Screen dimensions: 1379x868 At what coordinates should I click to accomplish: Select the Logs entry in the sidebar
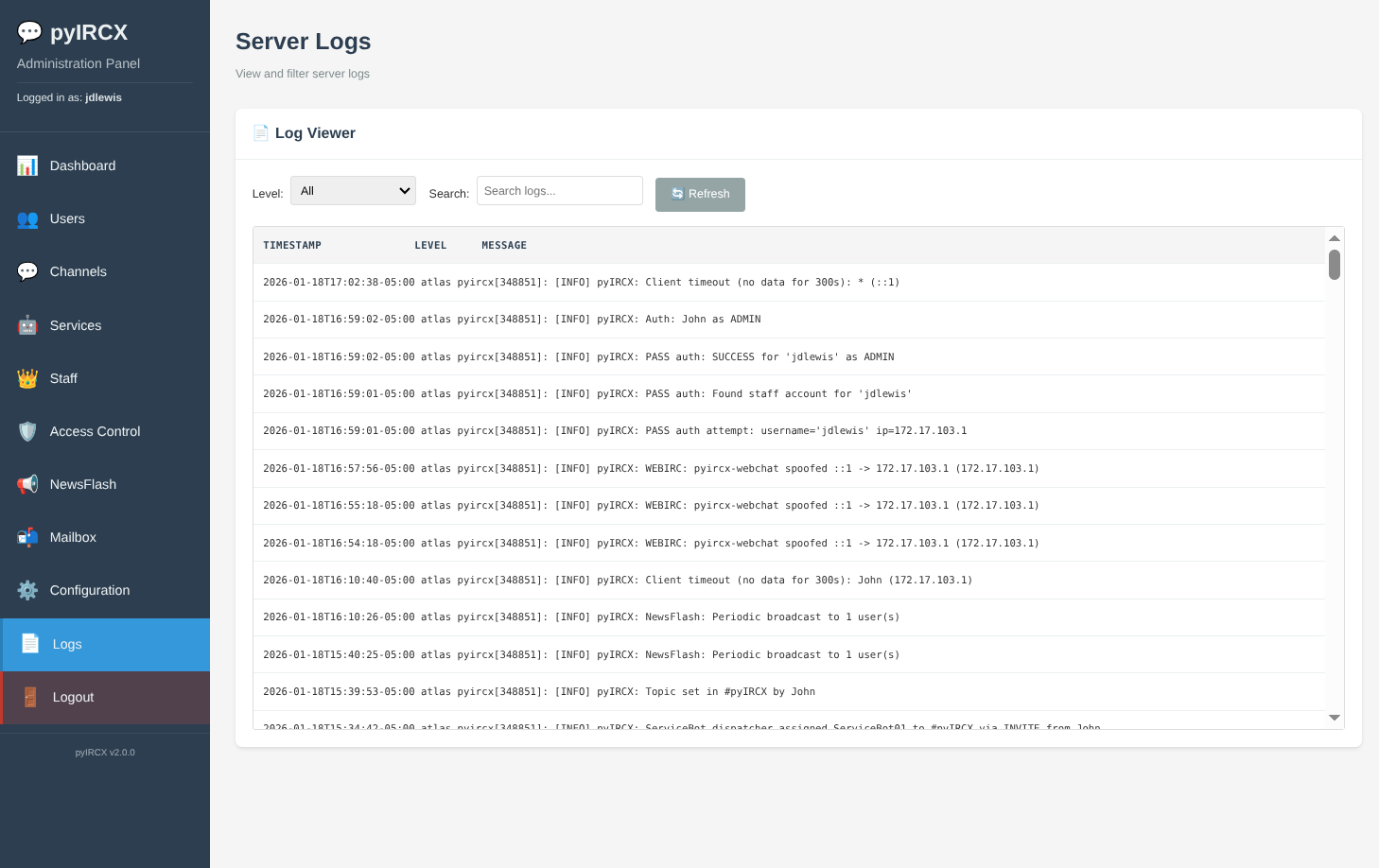click(67, 644)
